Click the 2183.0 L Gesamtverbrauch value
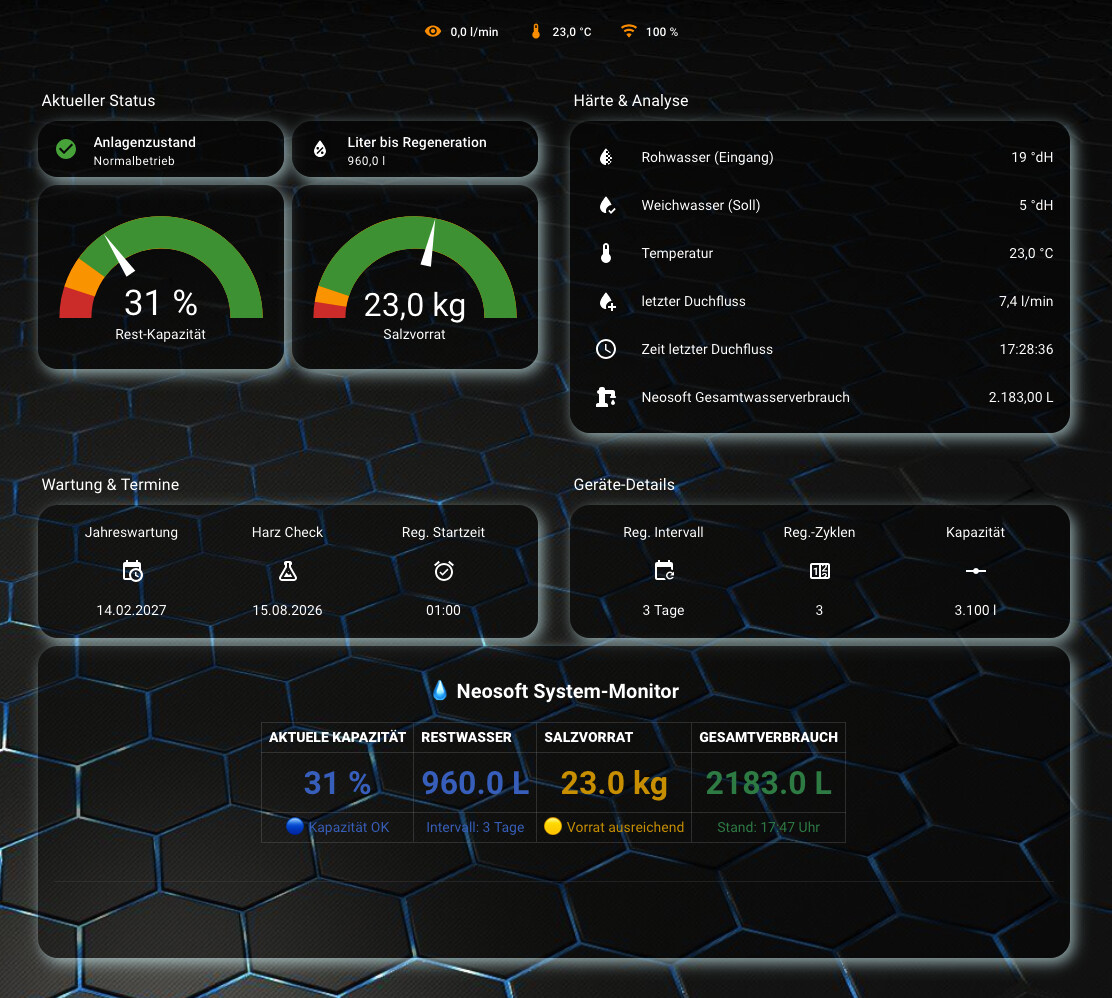 pyautogui.click(x=768, y=783)
